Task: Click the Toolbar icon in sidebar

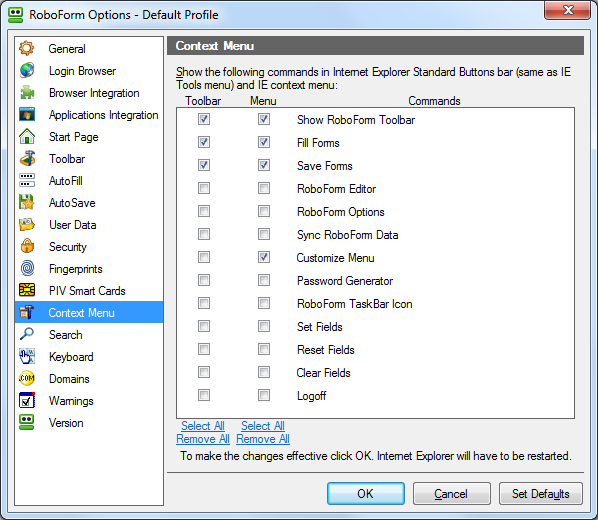Action: tap(27, 159)
